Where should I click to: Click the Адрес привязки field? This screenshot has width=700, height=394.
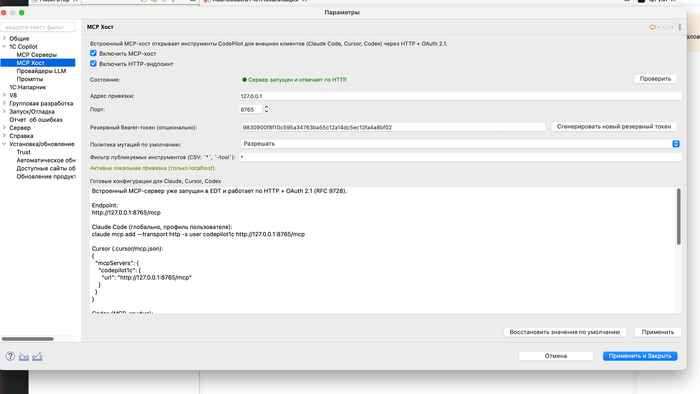click(460, 96)
